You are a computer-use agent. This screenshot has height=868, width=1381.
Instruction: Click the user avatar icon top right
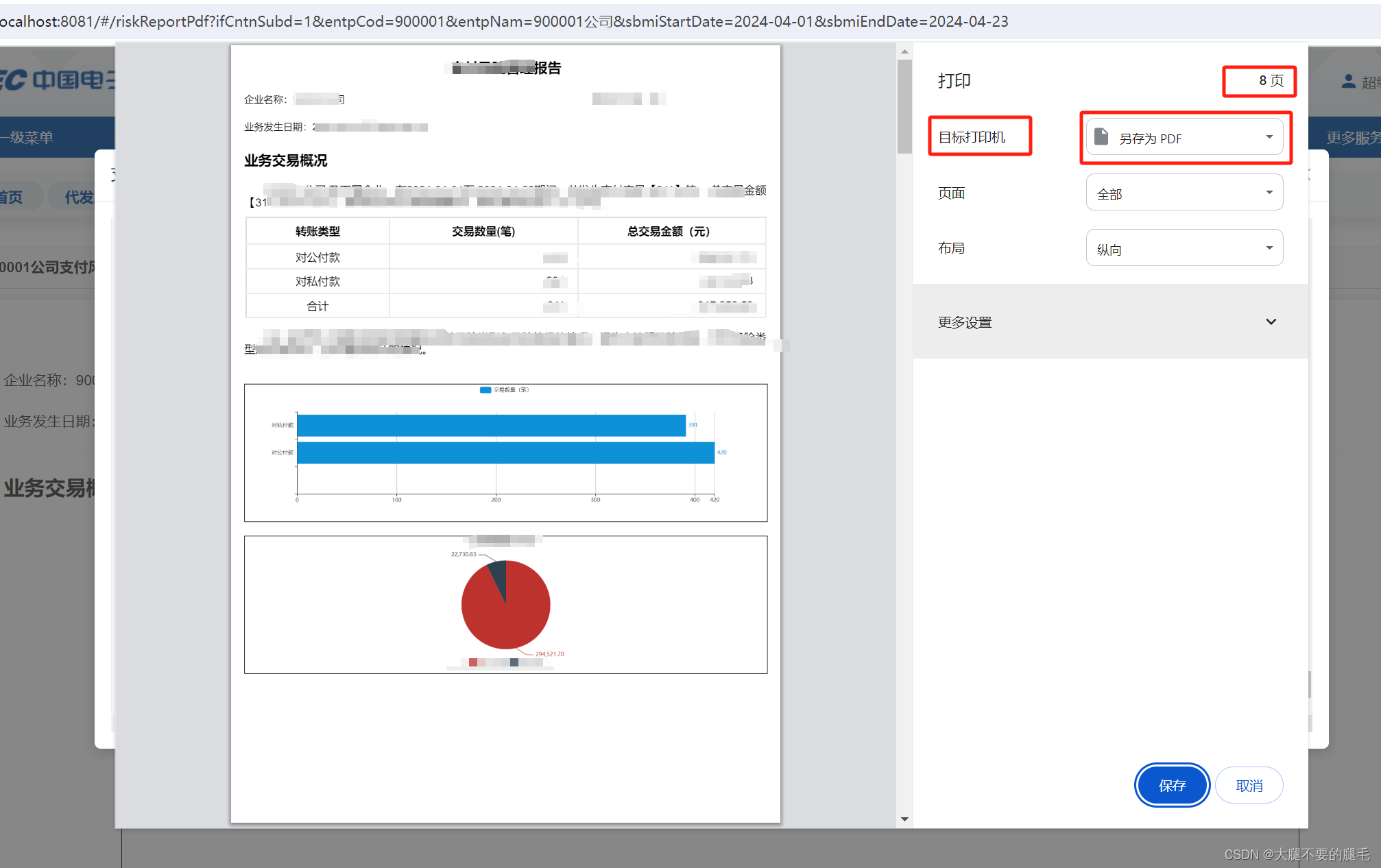click(x=1348, y=82)
